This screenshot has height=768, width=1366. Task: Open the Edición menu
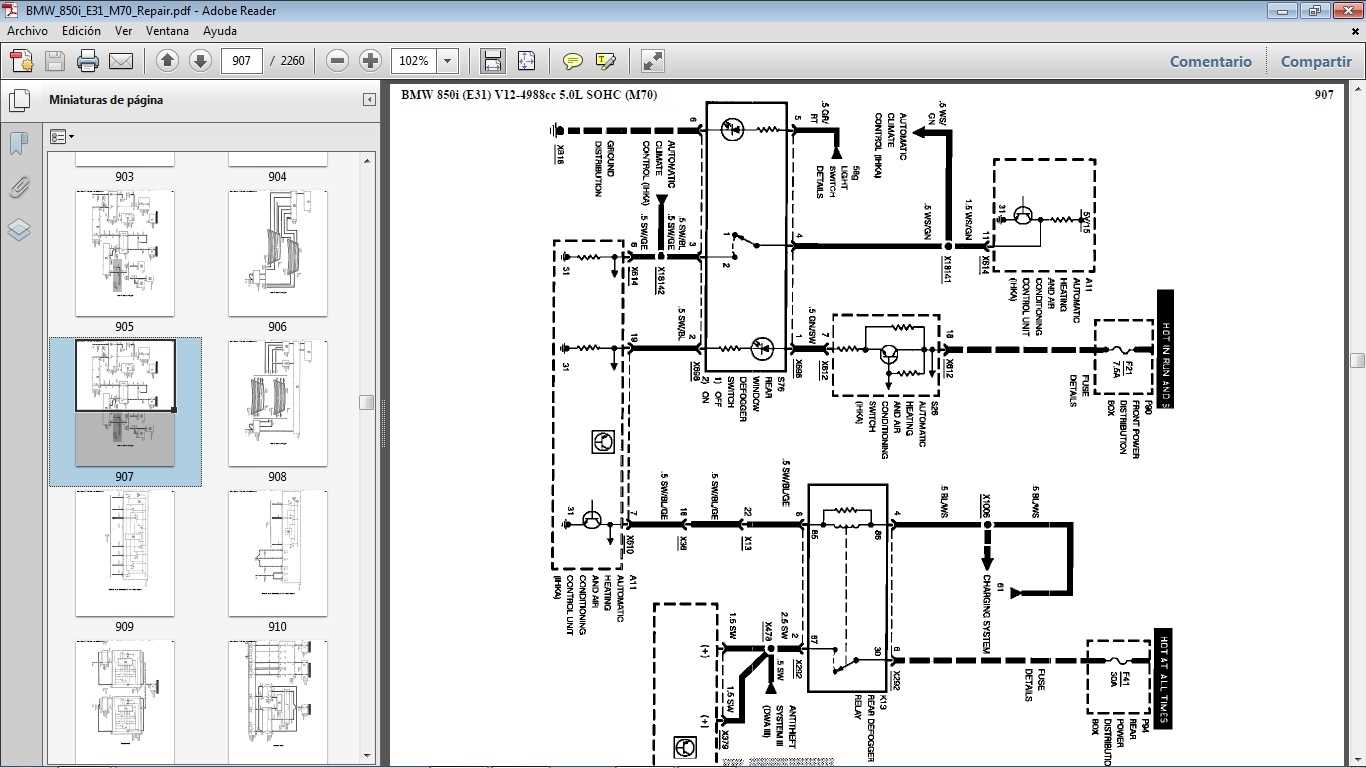[x=81, y=31]
